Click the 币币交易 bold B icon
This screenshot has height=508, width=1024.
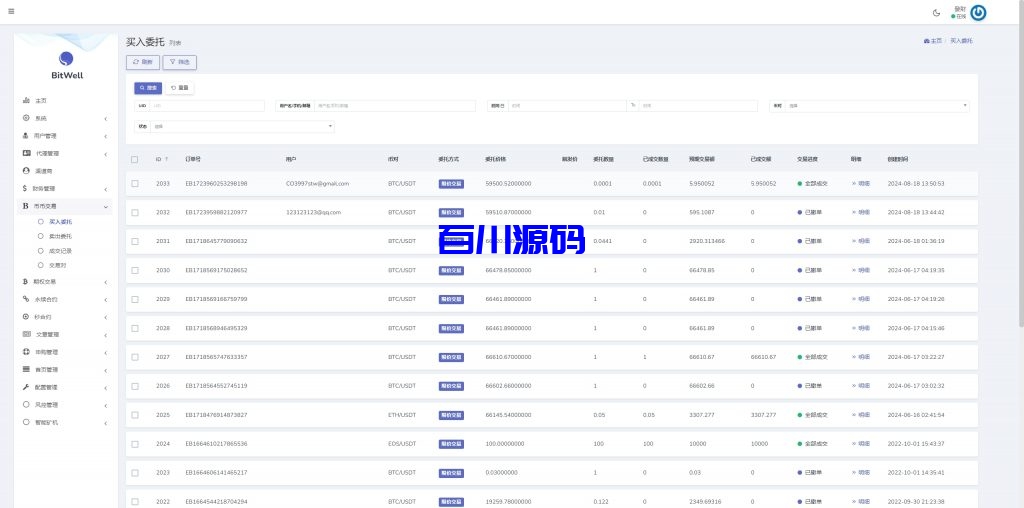[x=25, y=206]
